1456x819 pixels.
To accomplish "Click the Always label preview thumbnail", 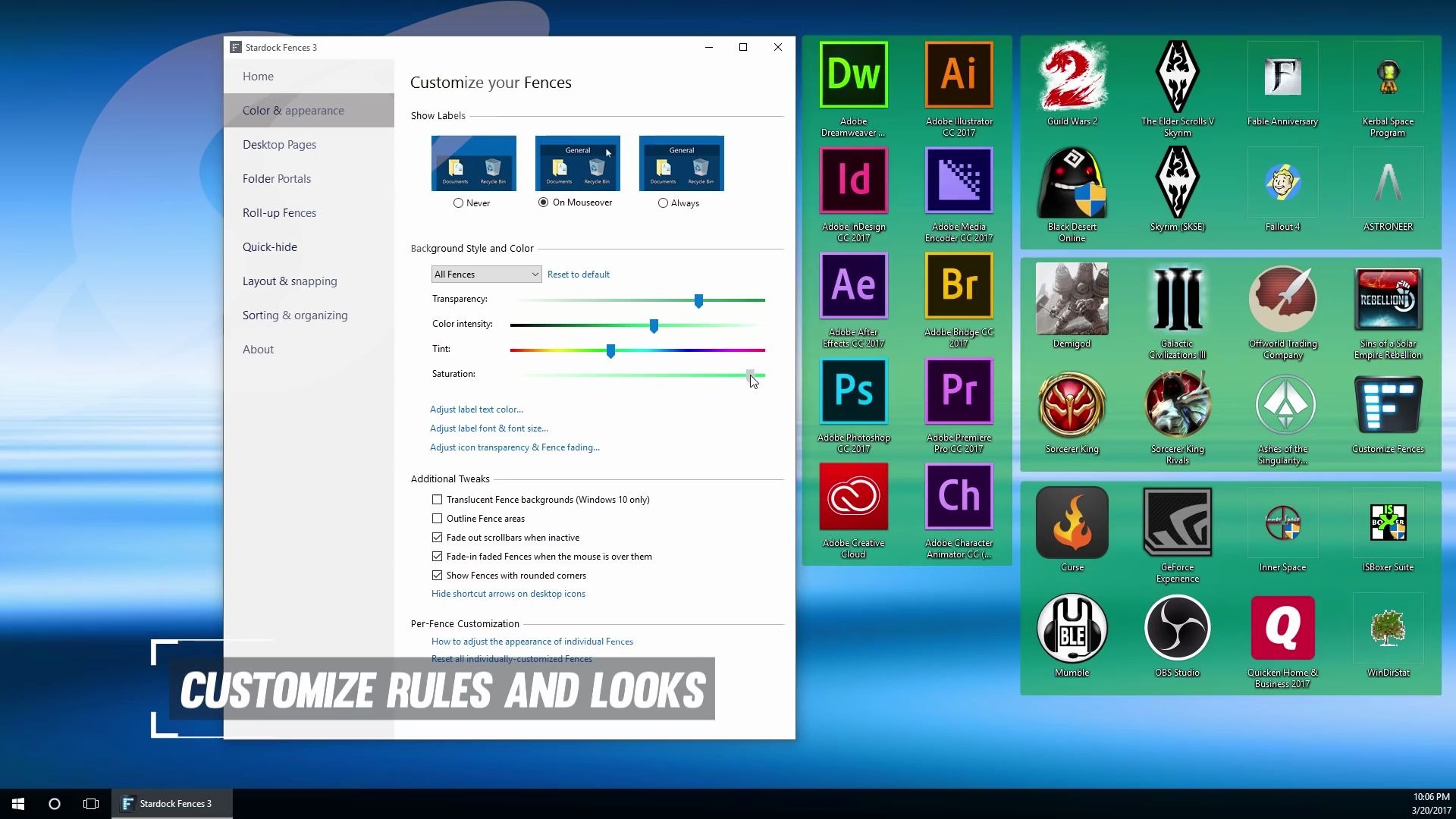I will tap(682, 163).
